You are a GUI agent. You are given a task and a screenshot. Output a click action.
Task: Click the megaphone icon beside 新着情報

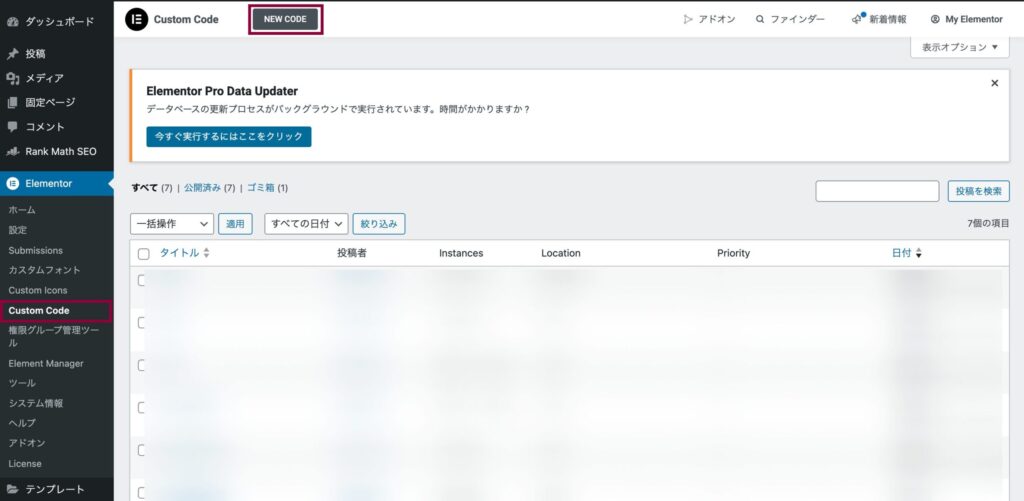point(857,19)
